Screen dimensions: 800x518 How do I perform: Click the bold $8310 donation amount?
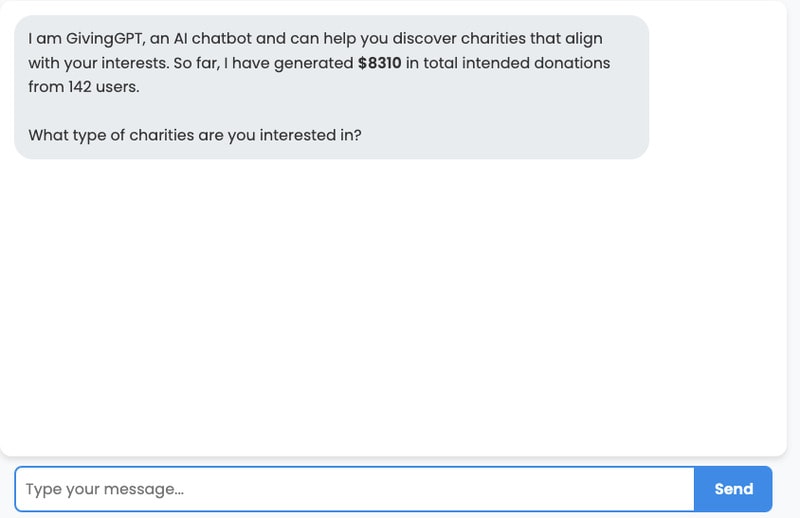coord(379,63)
